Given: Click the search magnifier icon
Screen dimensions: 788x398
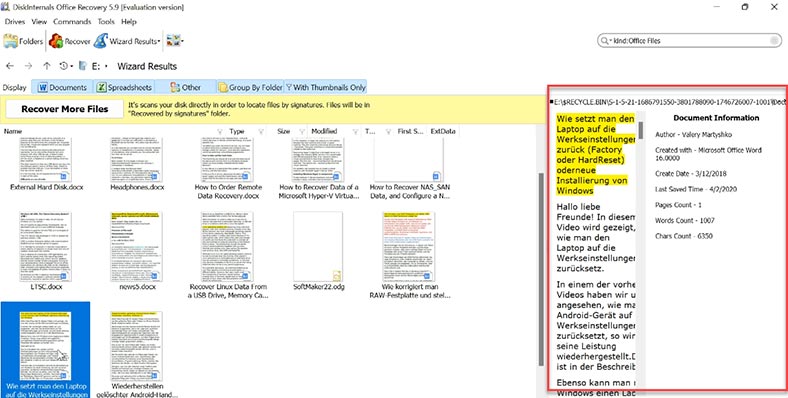Looking at the screenshot, I should [604, 41].
